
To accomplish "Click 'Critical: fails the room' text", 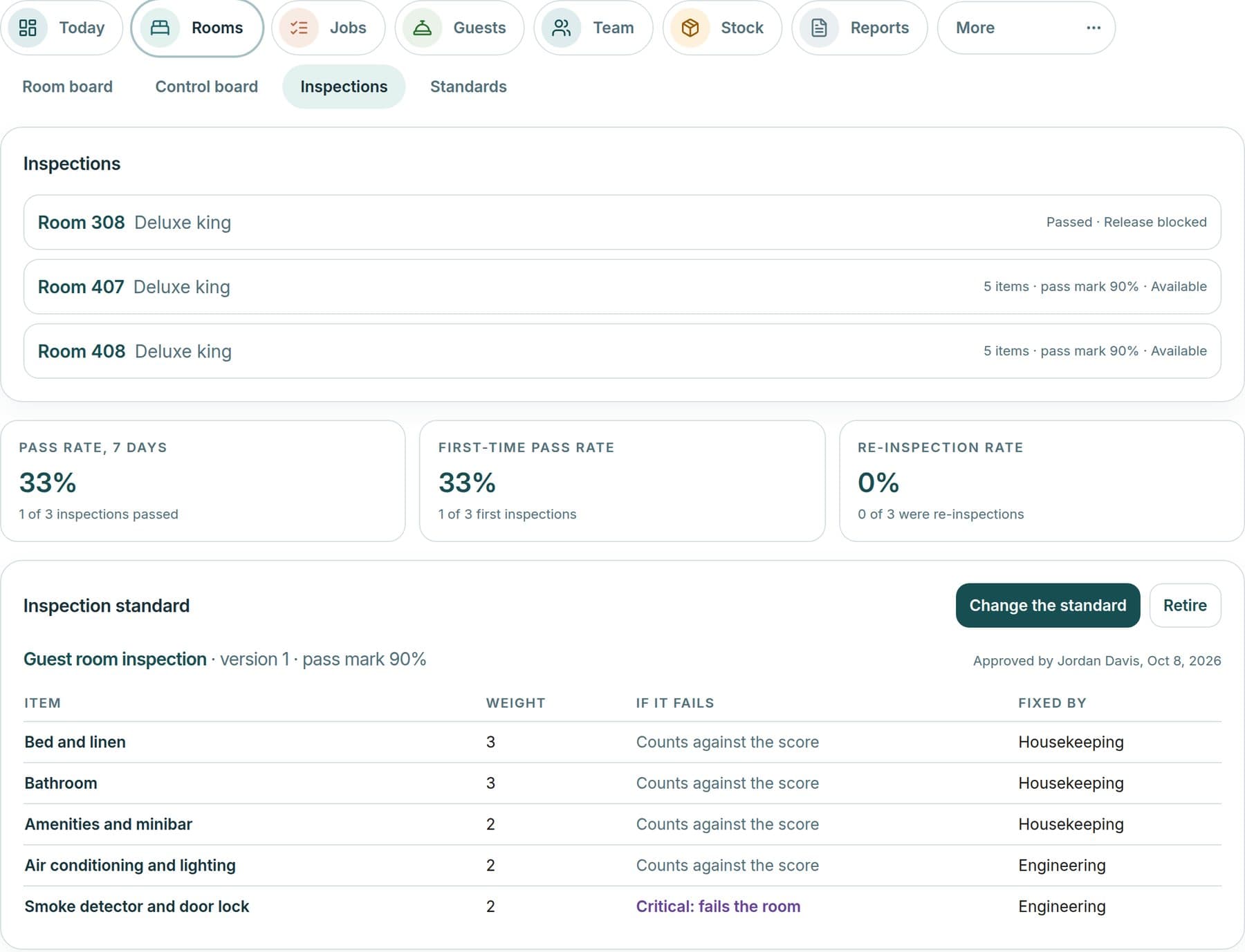I will coord(718,906).
